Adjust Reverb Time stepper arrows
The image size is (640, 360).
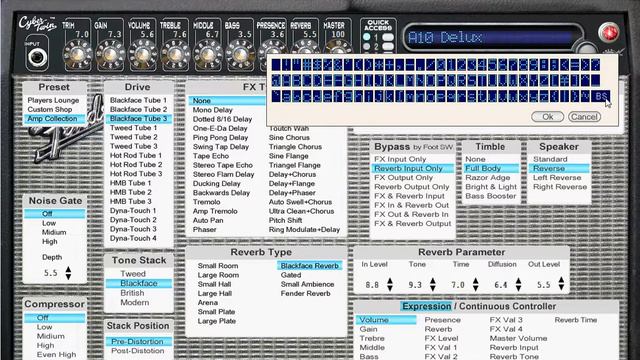coord(476,284)
